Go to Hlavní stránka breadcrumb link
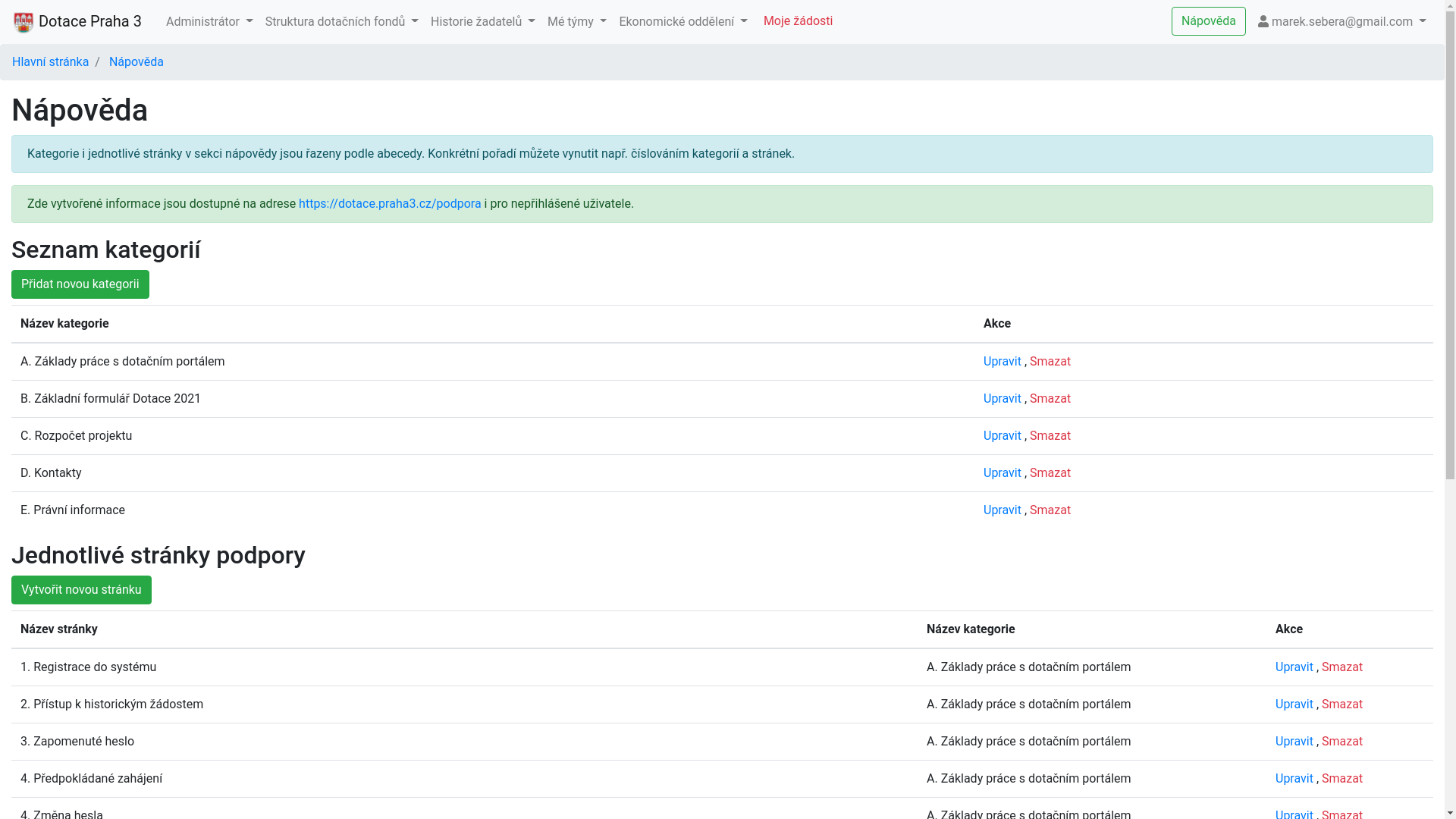 (50, 62)
